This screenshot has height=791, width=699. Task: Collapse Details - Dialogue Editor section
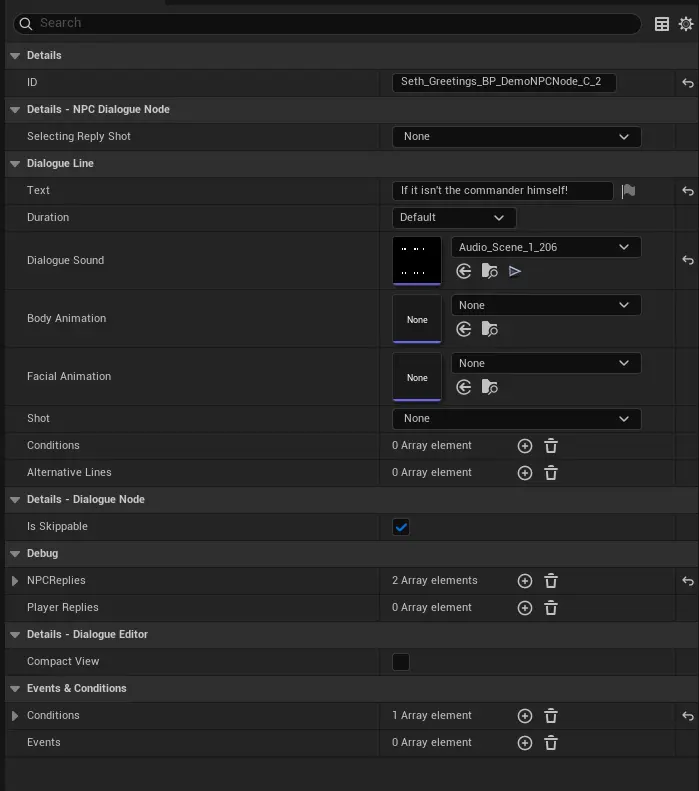point(15,635)
